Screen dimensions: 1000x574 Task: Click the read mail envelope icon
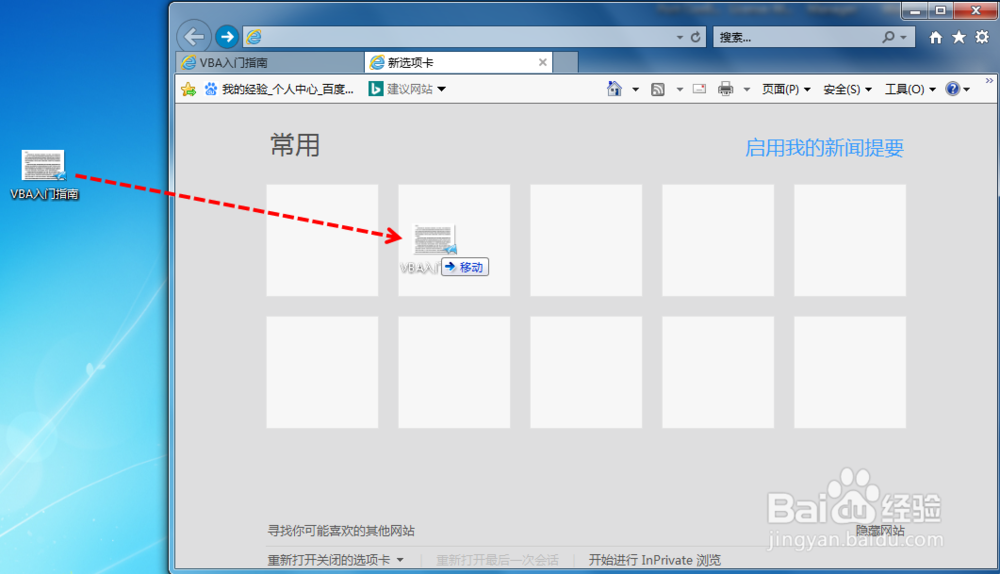pyautogui.click(x=700, y=89)
